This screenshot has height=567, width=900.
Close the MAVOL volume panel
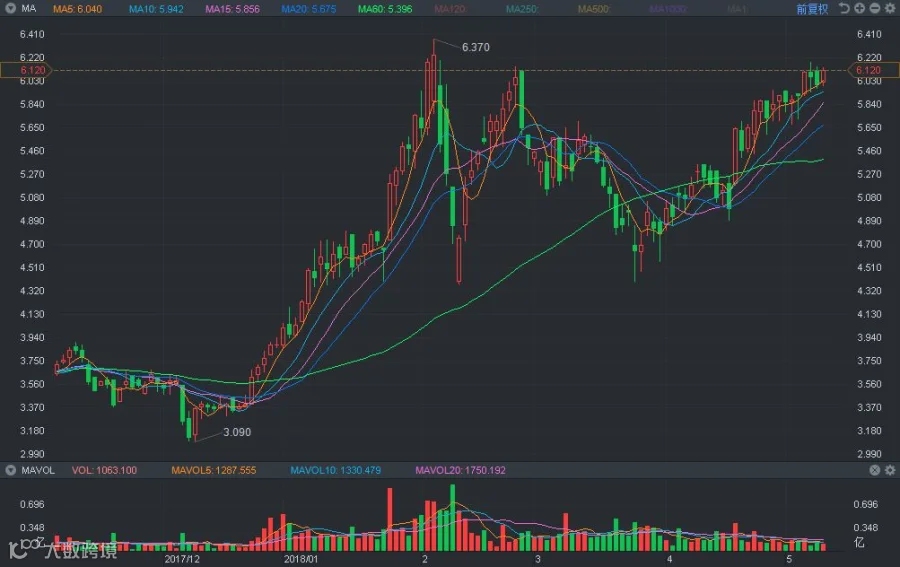tap(875, 470)
